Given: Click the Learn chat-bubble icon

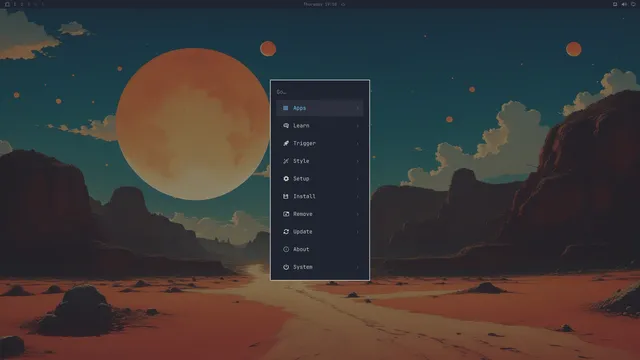Looking at the screenshot, I should coord(286,126).
